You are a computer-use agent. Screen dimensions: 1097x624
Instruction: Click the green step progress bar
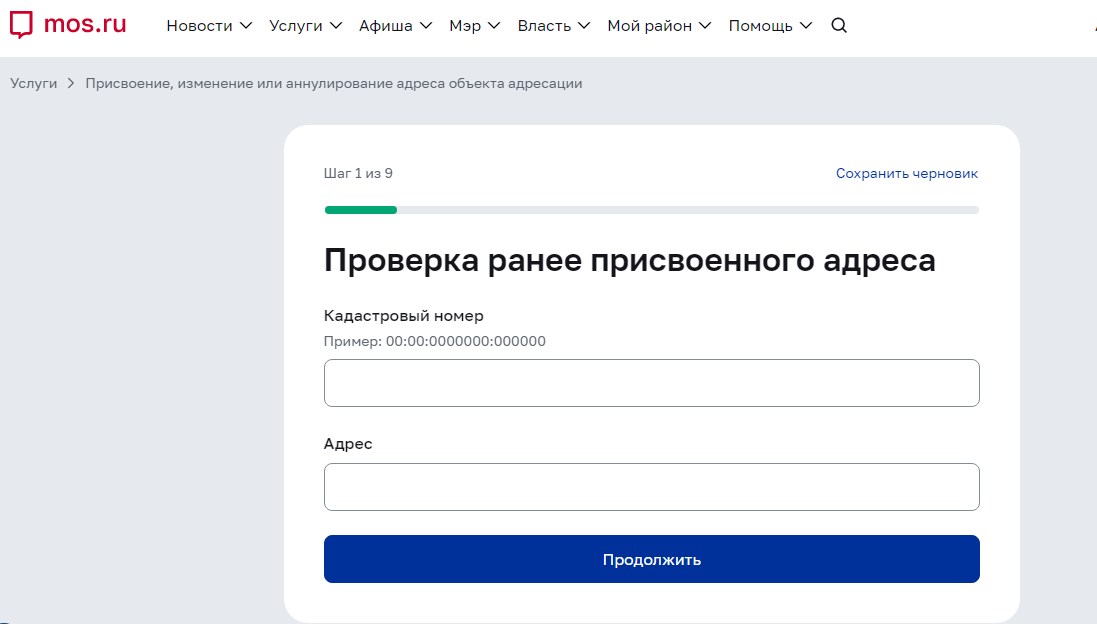coord(361,210)
